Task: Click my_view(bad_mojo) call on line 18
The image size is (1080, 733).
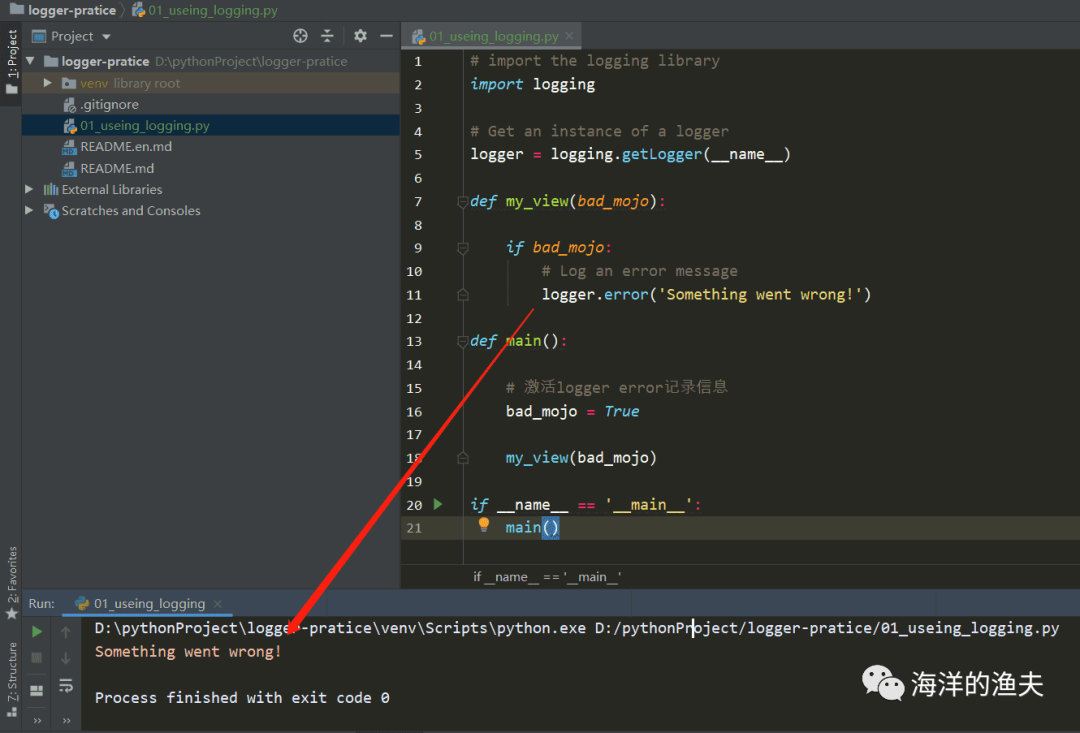Action: (581, 458)
